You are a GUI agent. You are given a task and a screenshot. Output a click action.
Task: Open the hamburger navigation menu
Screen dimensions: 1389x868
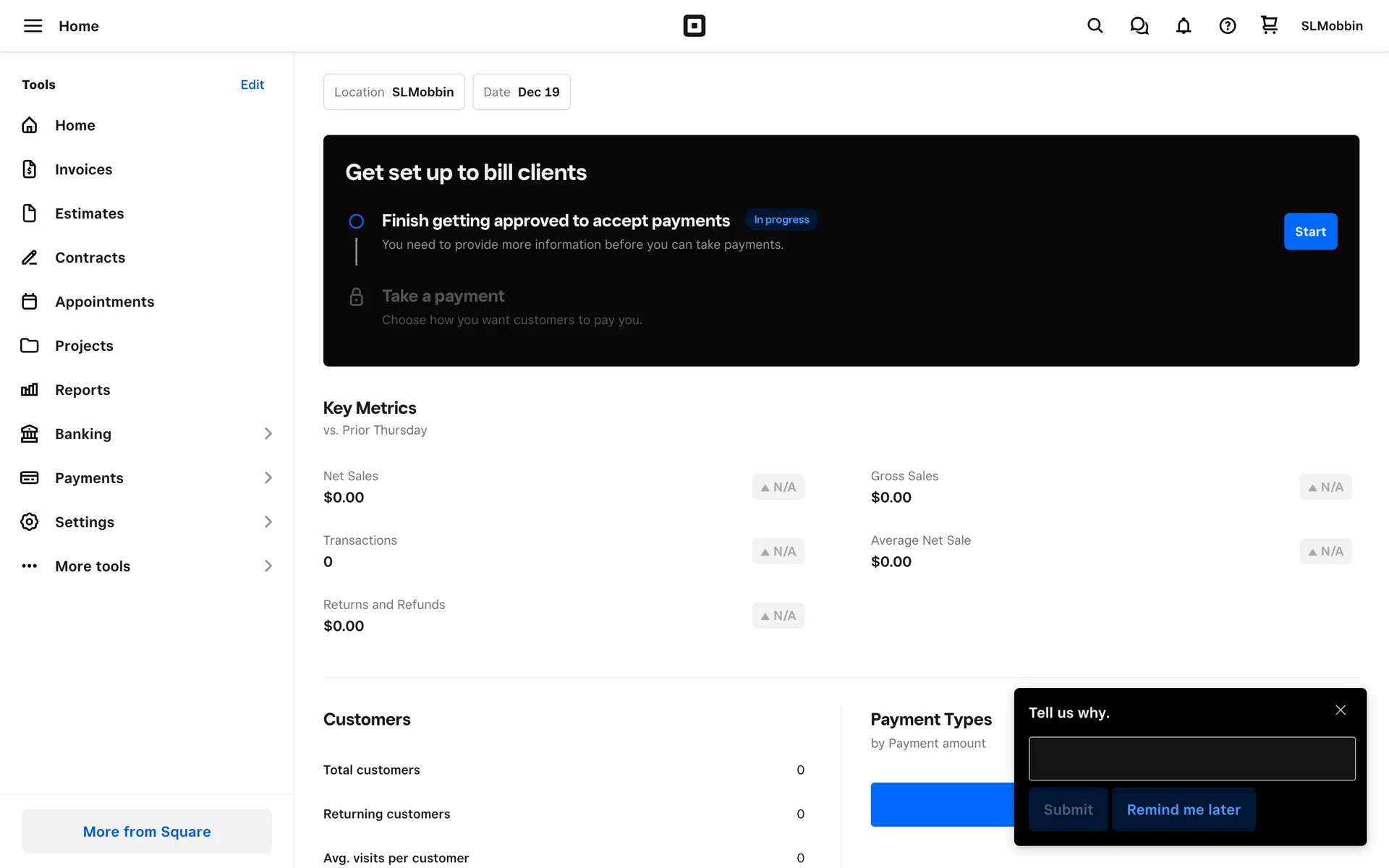[x=33, y=26]
